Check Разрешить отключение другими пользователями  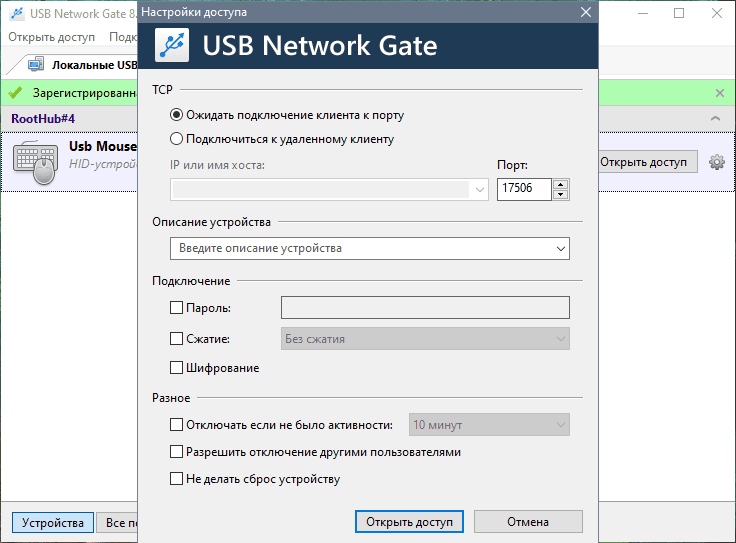[x=177, y=452]
